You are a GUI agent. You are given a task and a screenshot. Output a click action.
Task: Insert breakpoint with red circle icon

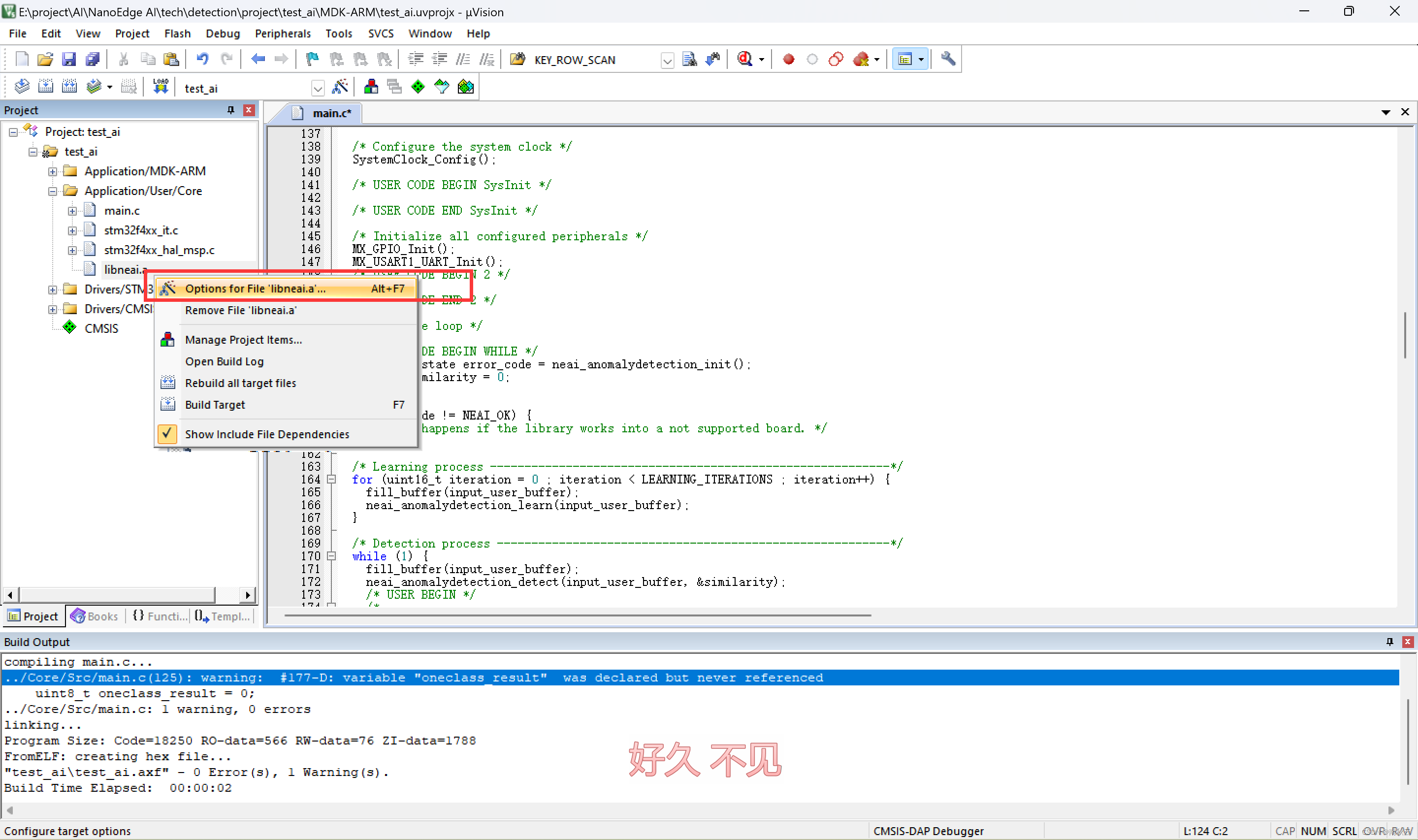click(788, 59)
